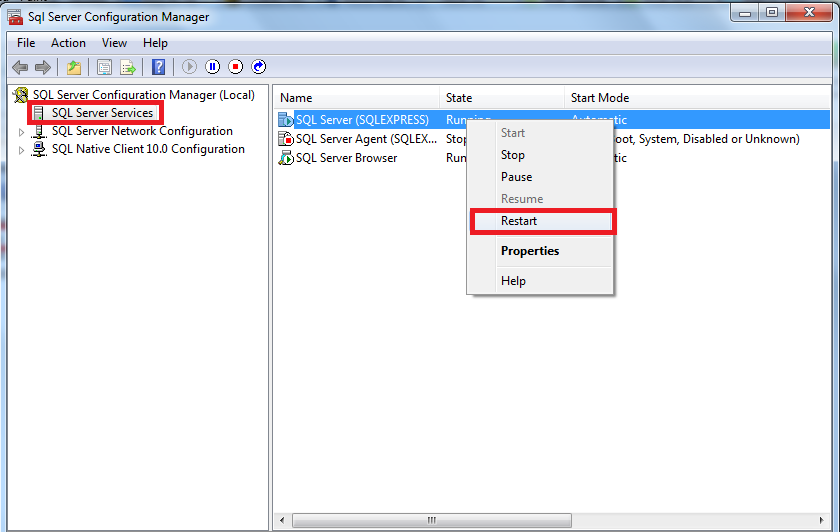Open the Help menu in menu bar

(x=155, y=43)
